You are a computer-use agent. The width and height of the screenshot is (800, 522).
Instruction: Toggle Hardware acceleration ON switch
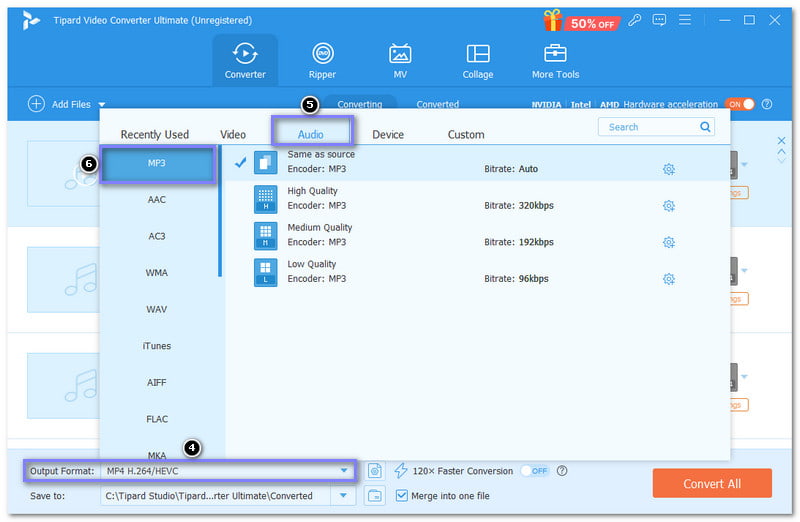[x=739, y=104]
